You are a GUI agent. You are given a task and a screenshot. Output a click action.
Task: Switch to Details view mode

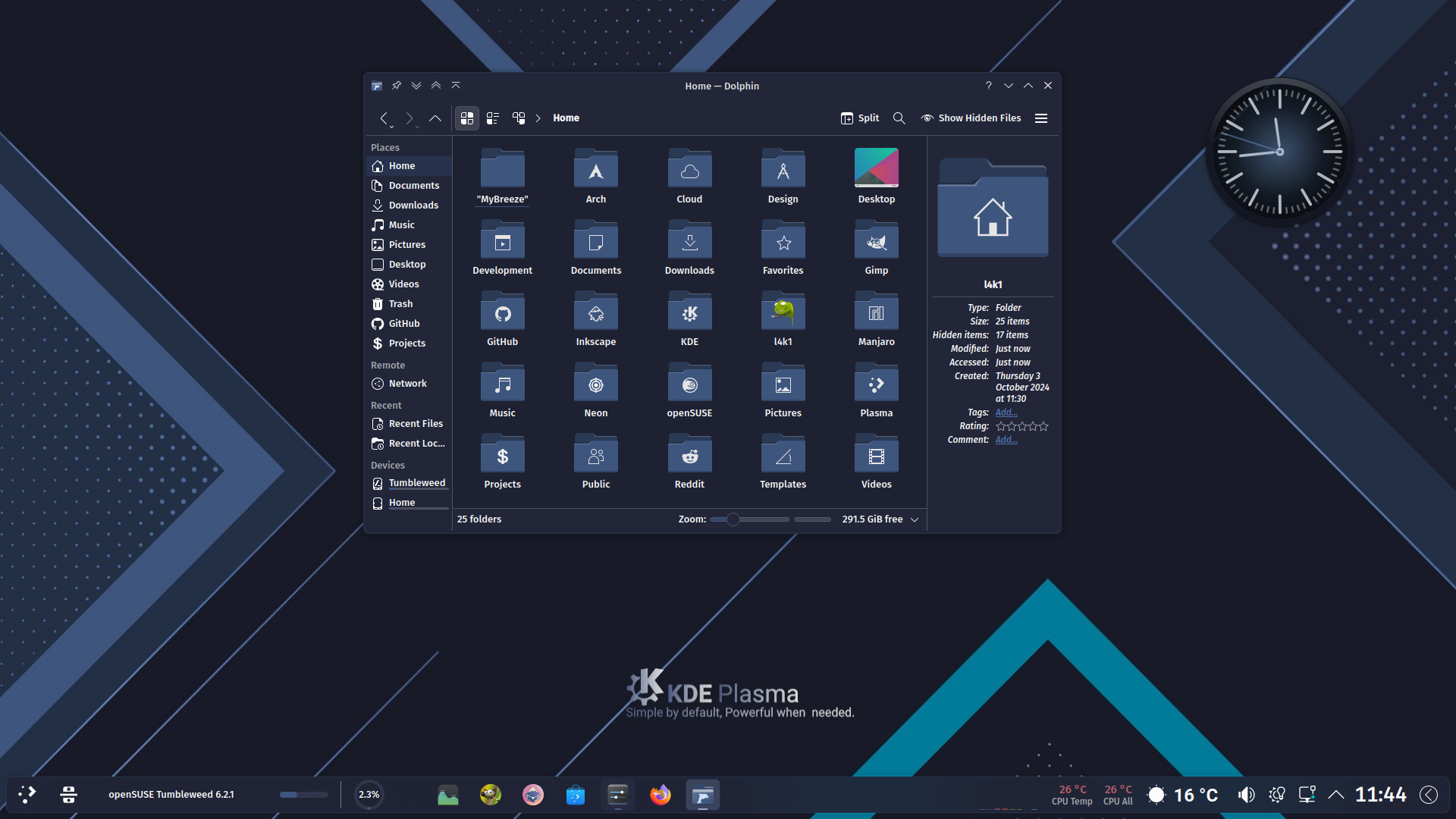coord(519,118)
